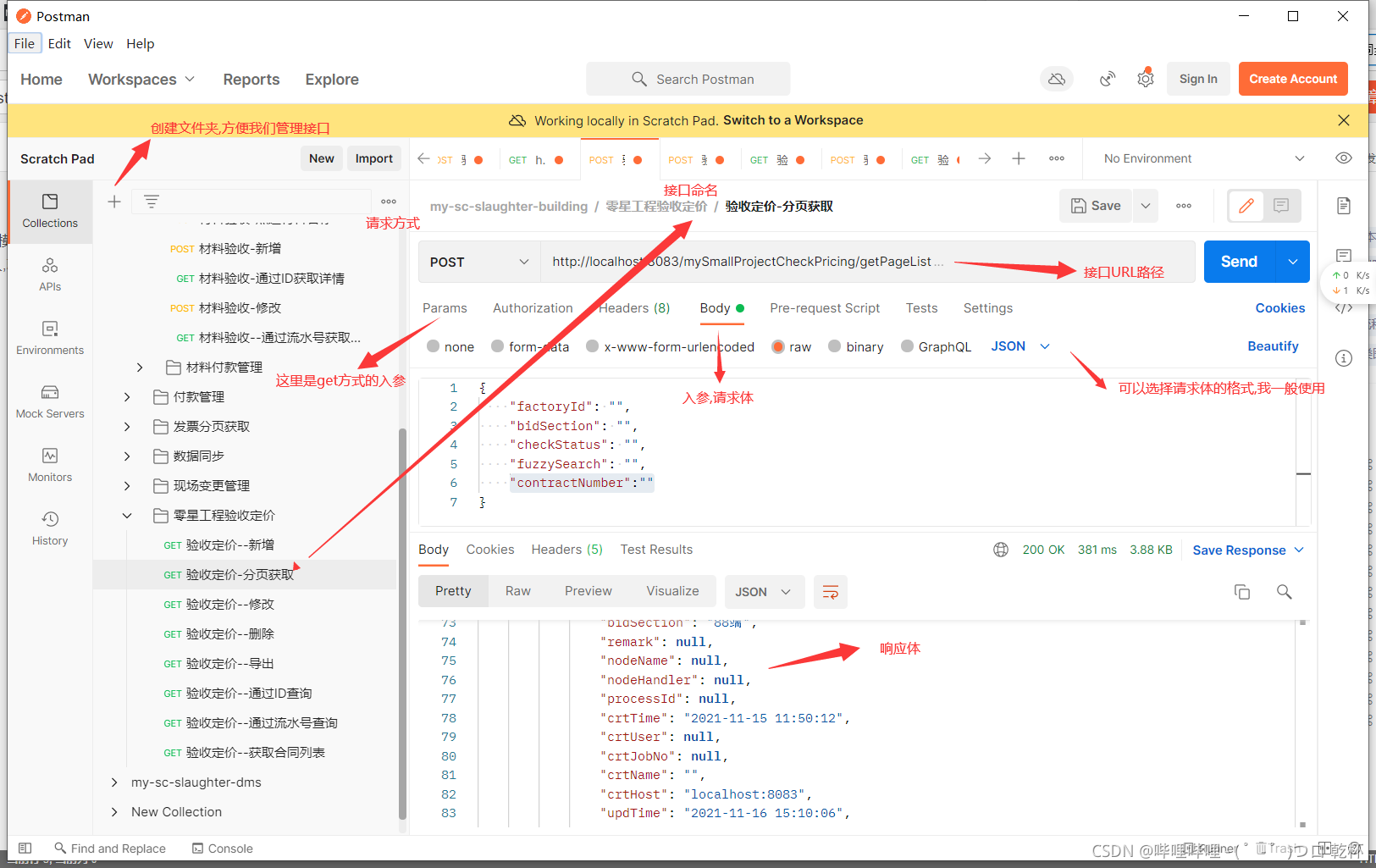Open the Cookies link
1376x868 pixels.
point(1280,308)
